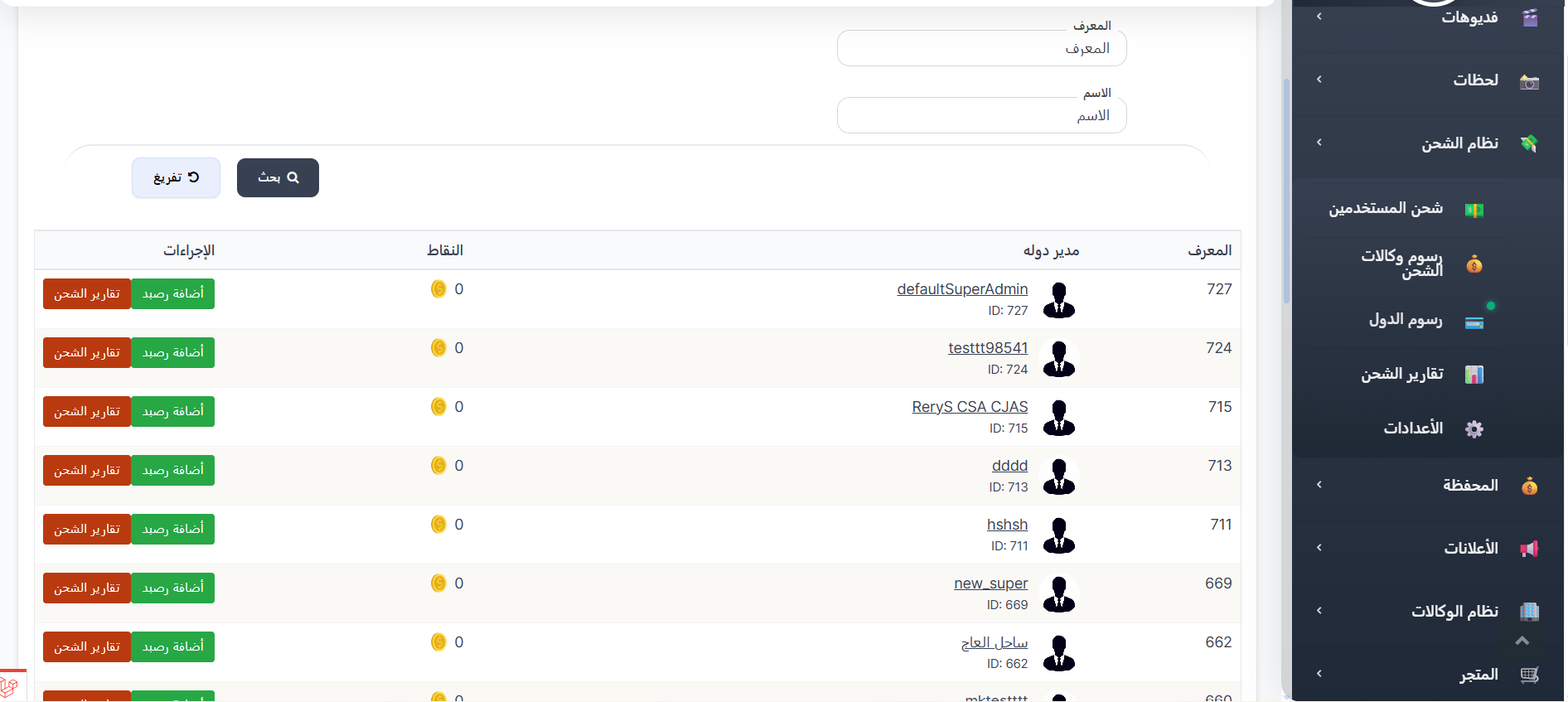Expand the المتجر menu chevron
This screenshot has height=702, width=1568.
(x=1319, y=674)
